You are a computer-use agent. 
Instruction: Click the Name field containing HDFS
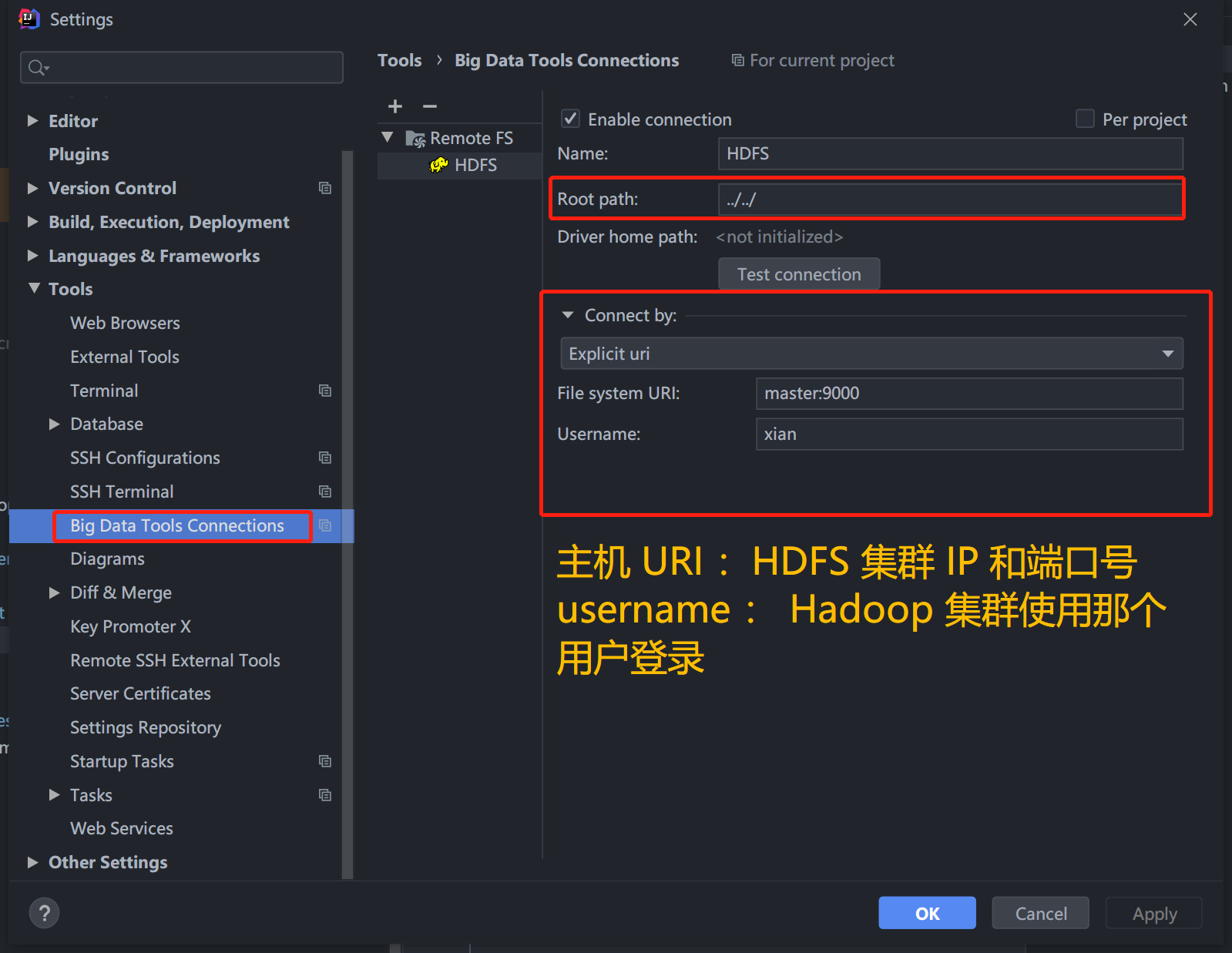(951, 153)
